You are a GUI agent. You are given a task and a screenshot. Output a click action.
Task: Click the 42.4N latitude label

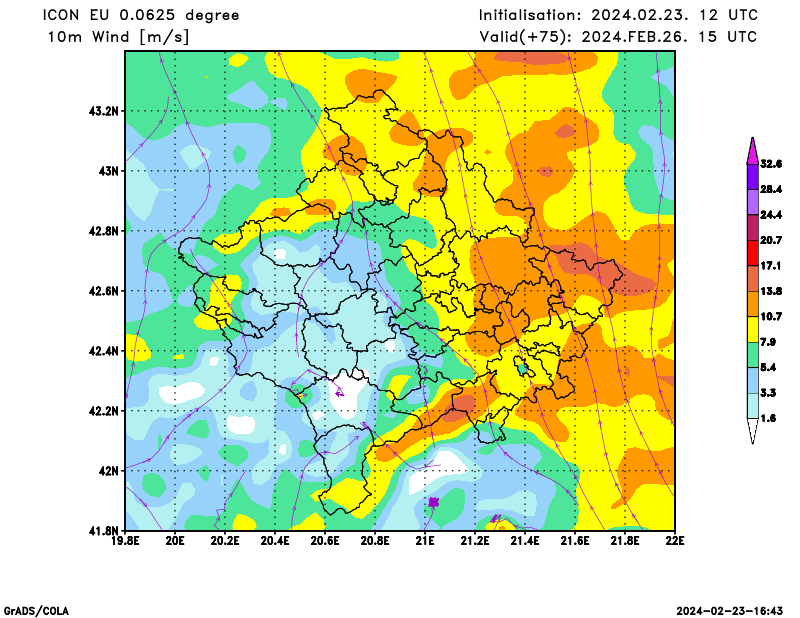[104, 351]
